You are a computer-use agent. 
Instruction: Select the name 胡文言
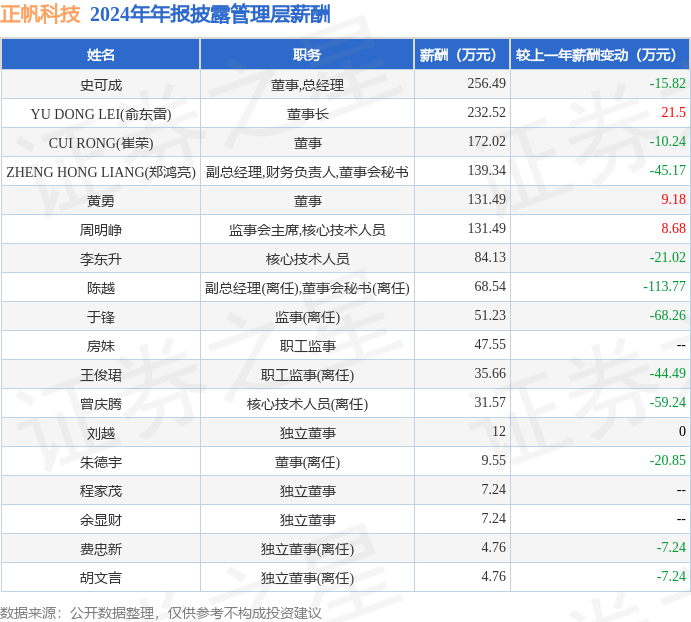[x=101, y=578]
